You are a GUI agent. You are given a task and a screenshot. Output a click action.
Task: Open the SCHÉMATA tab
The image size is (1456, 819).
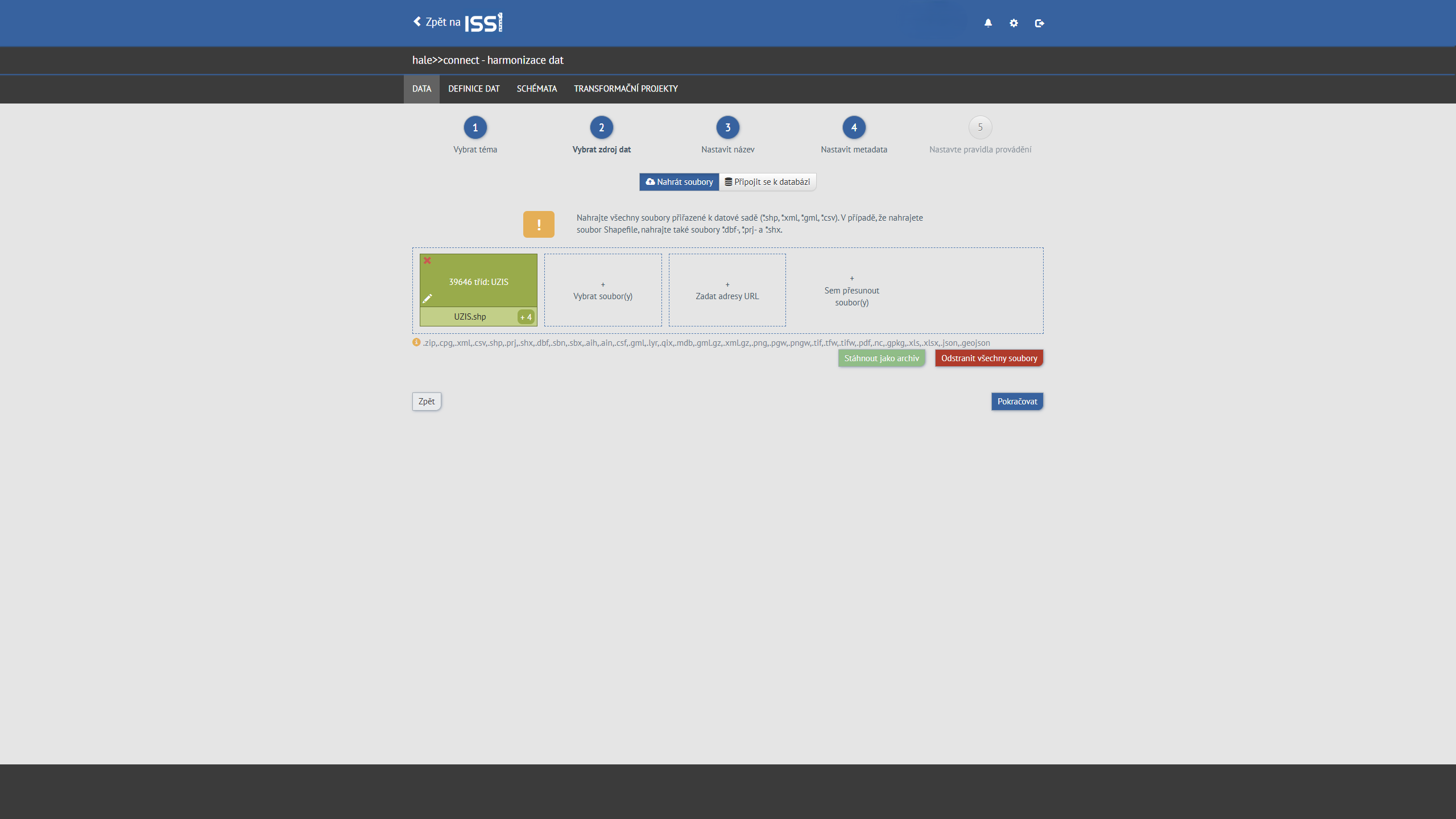pos(536,89)
